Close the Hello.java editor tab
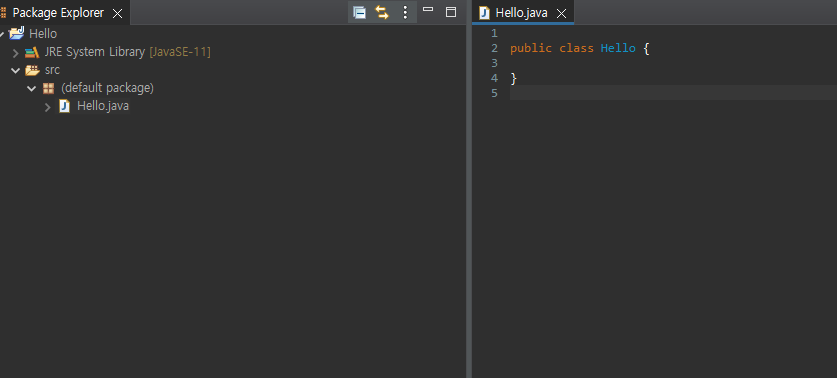 coord(561,13)
